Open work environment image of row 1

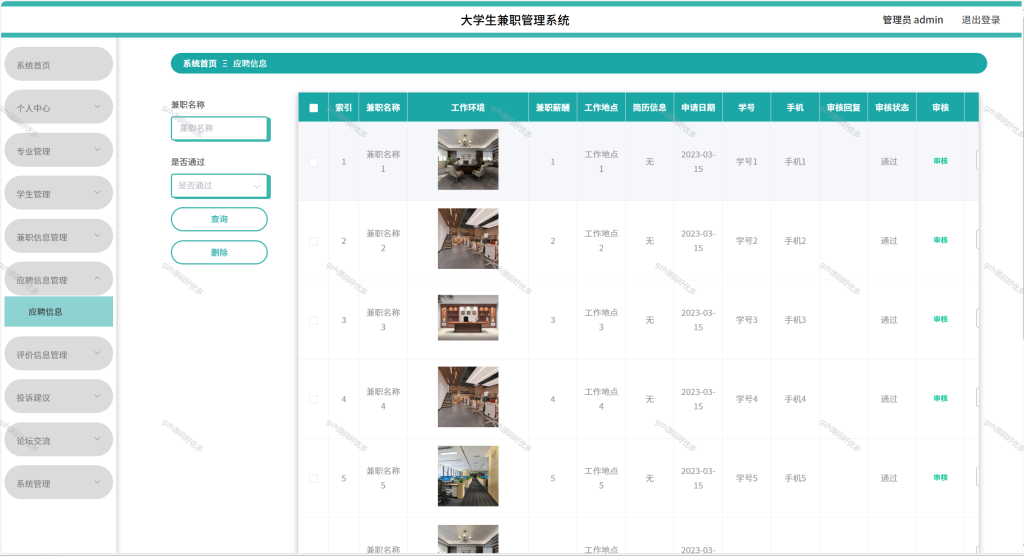(468, 159)
